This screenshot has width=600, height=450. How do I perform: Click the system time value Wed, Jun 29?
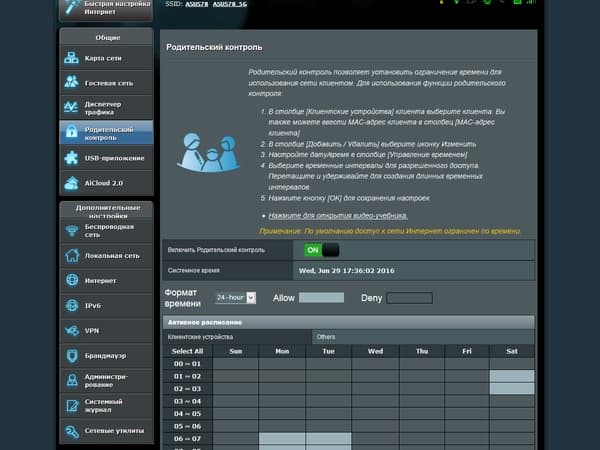click(346, 271)
